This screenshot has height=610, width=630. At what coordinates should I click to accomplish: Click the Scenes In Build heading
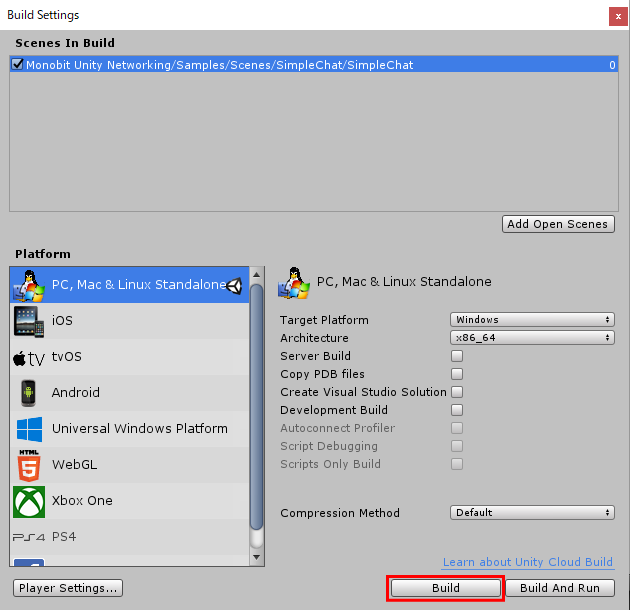[65, 43]
